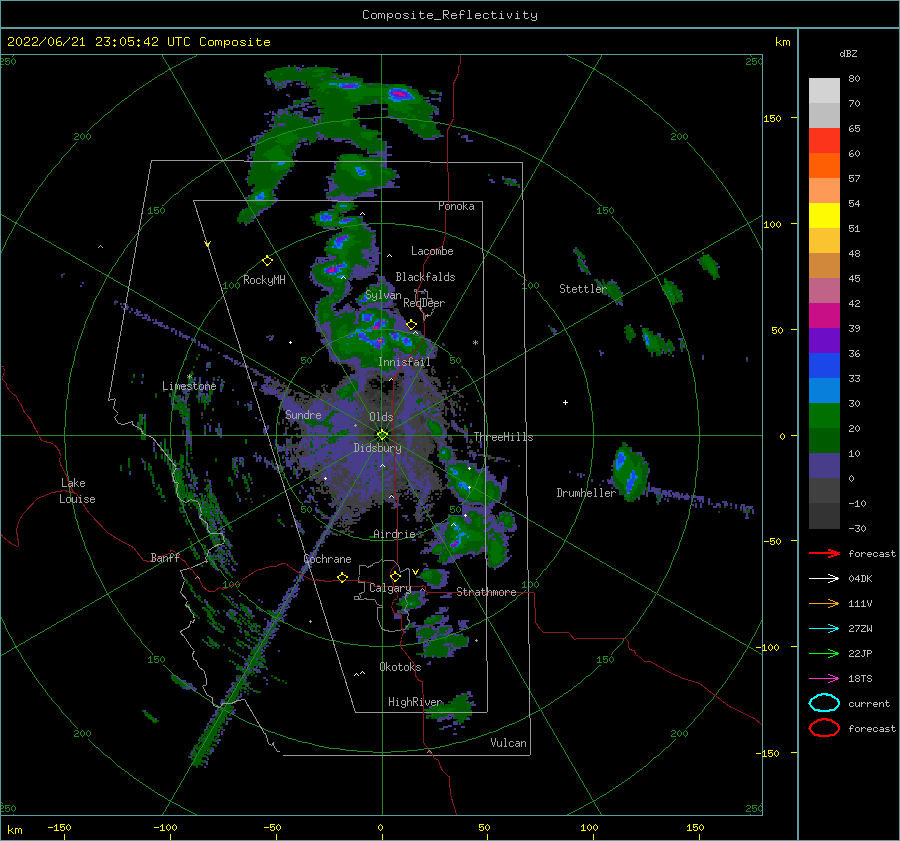Viewport: 900px width, 841px height.
Task: Click the Sylvan label
Action: [x=383, y=295]
